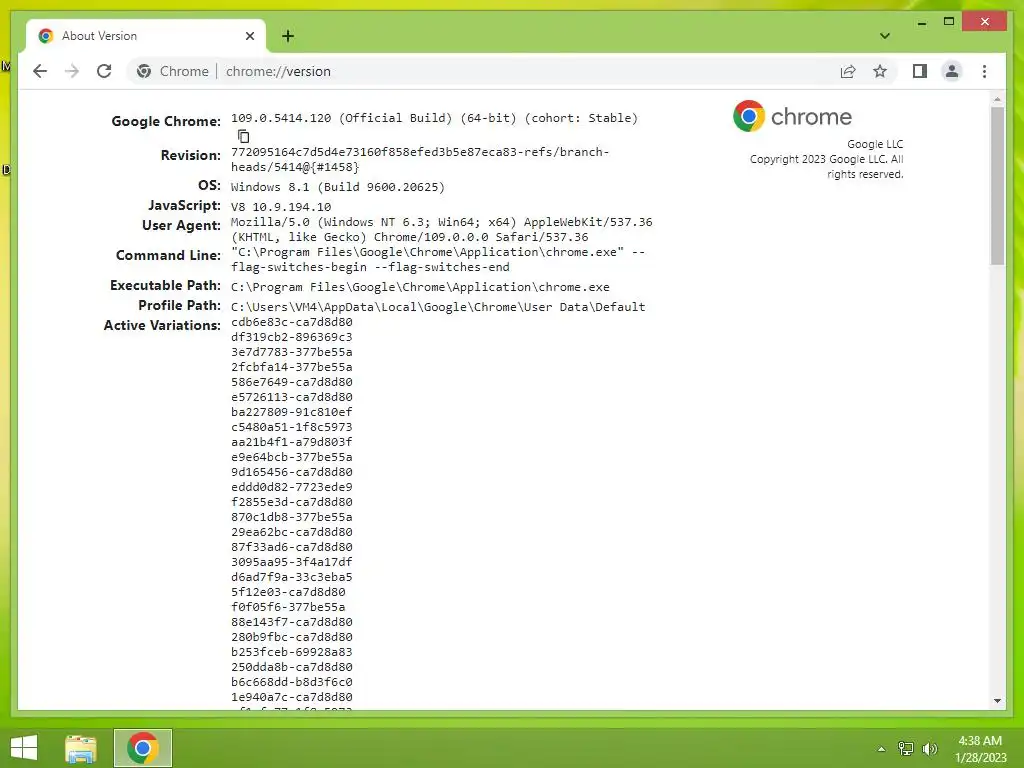Screen dimensions: 1024x768
Task: Maximize the Chrome window
Action: [949, 22]
